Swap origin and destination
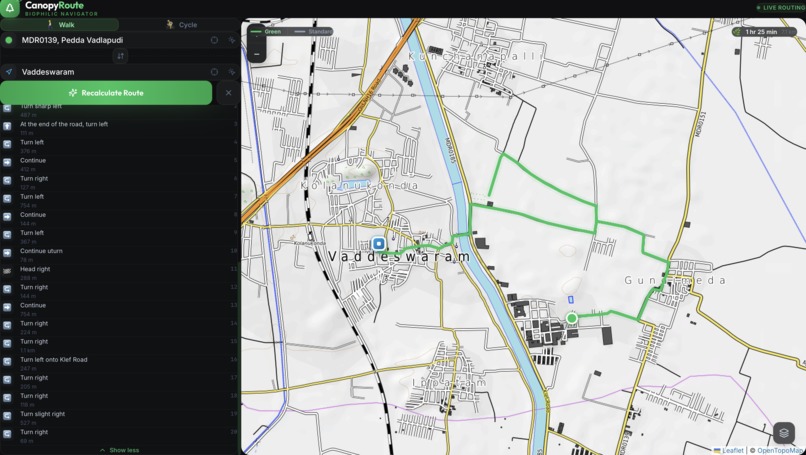The width and height of the screenshot is (806, 455). [x=120, y=56]
